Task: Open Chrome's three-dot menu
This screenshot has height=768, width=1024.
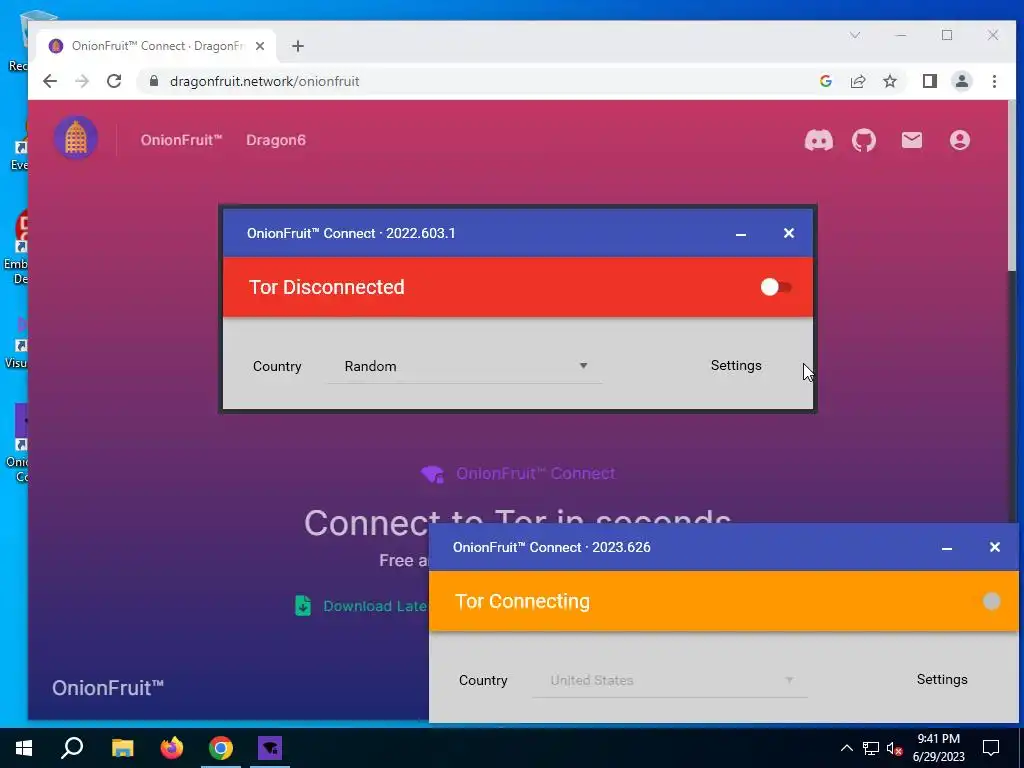Action: [994, 81]
